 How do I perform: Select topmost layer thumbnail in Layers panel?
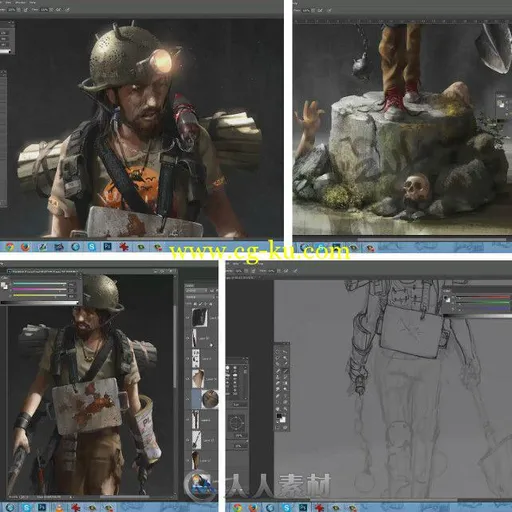[x=200, y=317]
